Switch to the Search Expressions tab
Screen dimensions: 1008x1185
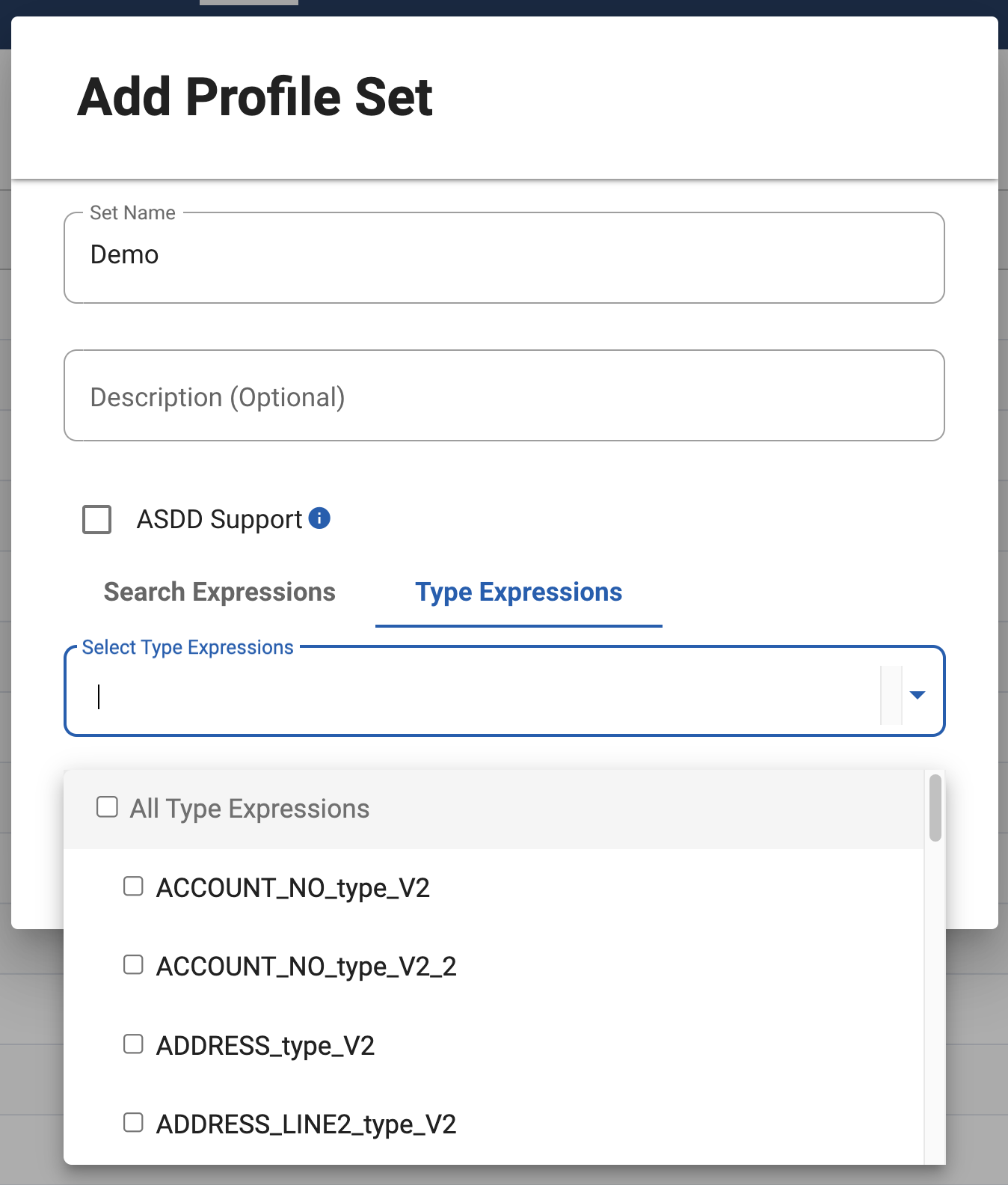coord(219,592)
